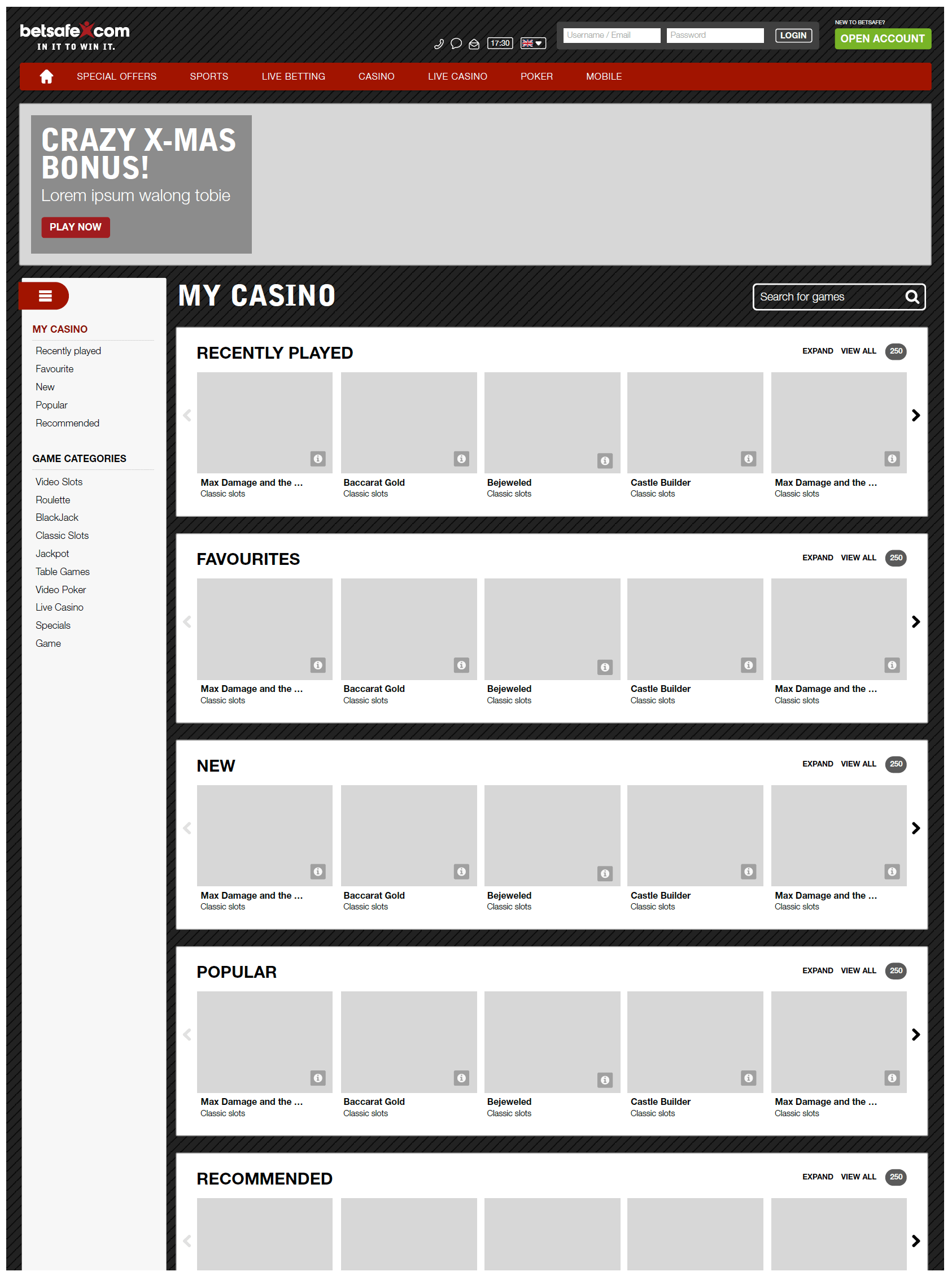
Task: Open Roulette category
Action: pos(53,500)
